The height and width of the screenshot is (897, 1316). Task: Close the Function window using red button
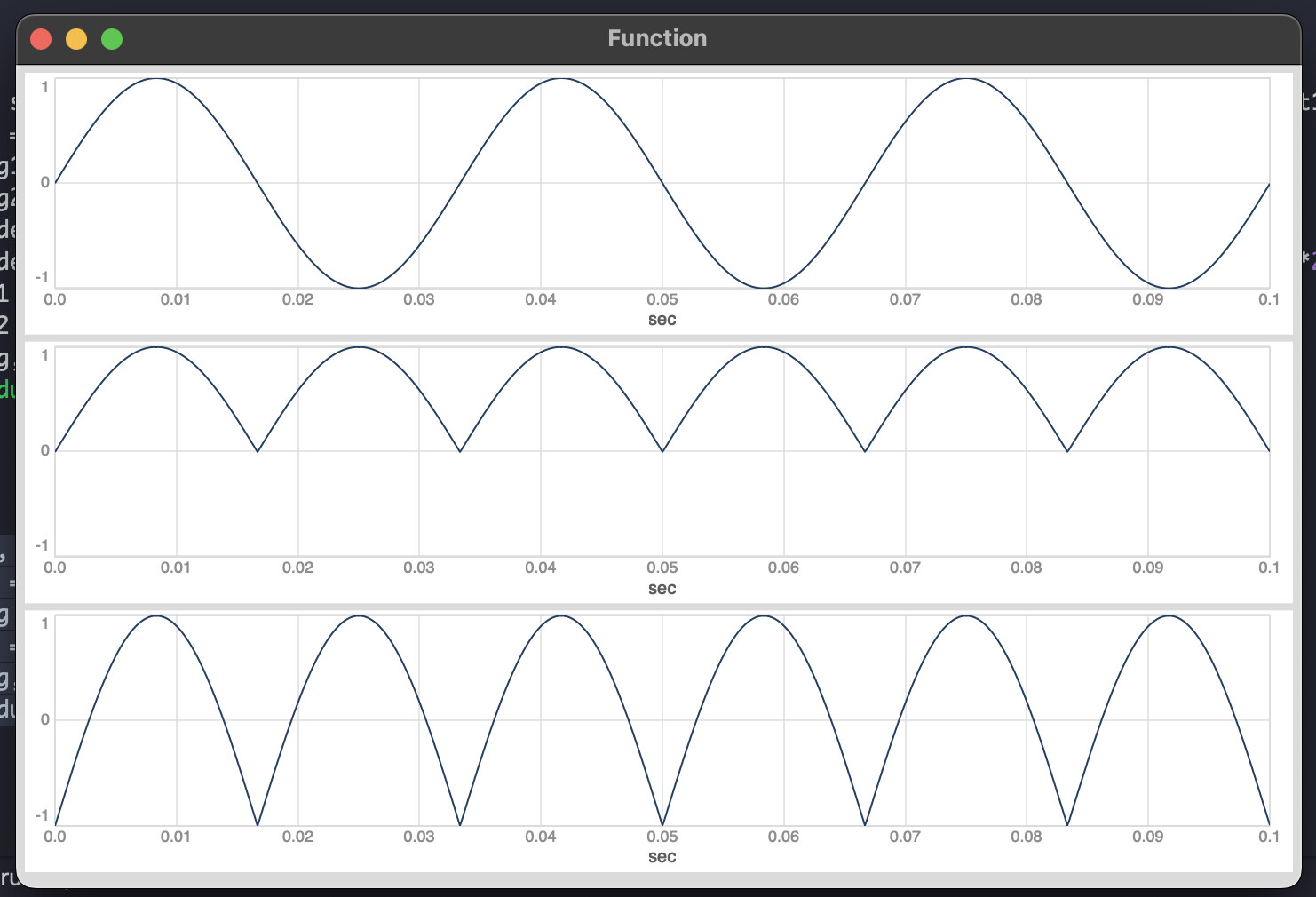coord(41,39)
